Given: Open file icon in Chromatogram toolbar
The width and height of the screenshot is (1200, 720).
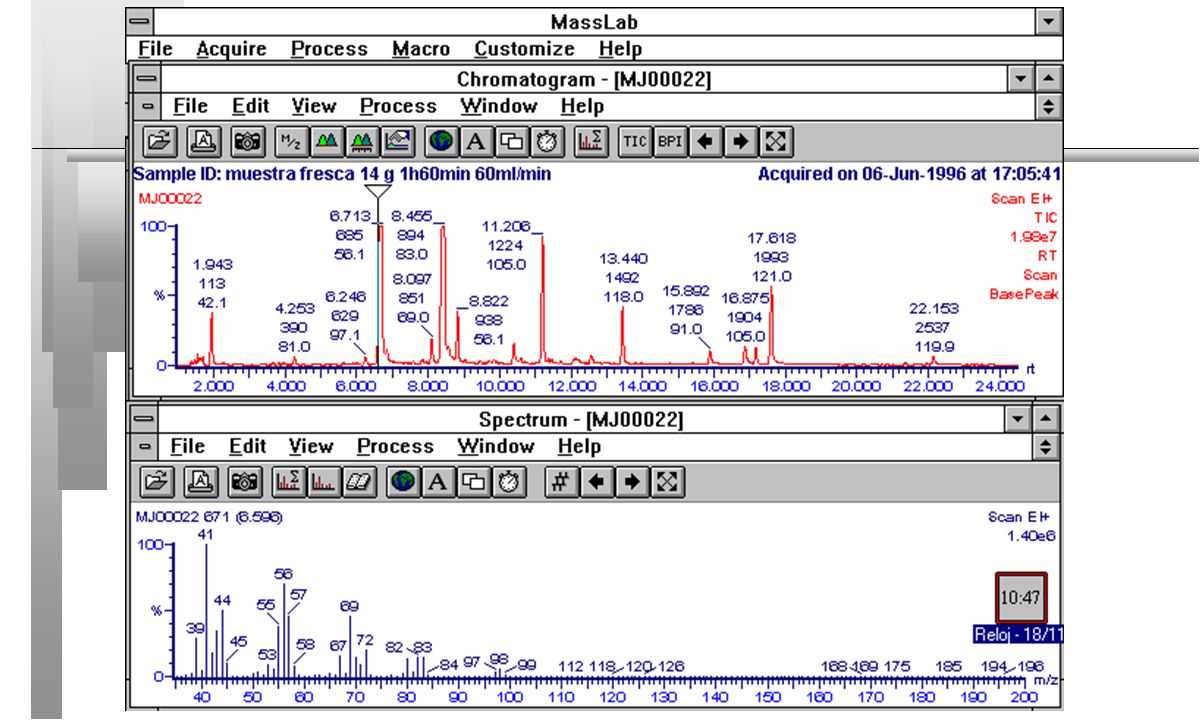Looking at the screenshot, I should [x=159, y=142].
